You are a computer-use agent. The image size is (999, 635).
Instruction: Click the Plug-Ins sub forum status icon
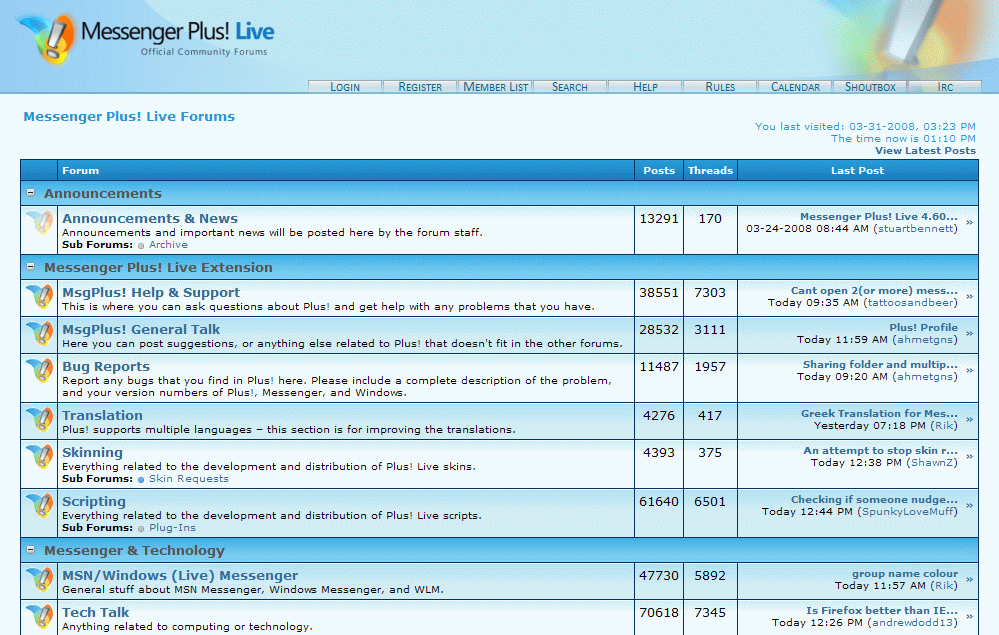click(x=141, y=528)
